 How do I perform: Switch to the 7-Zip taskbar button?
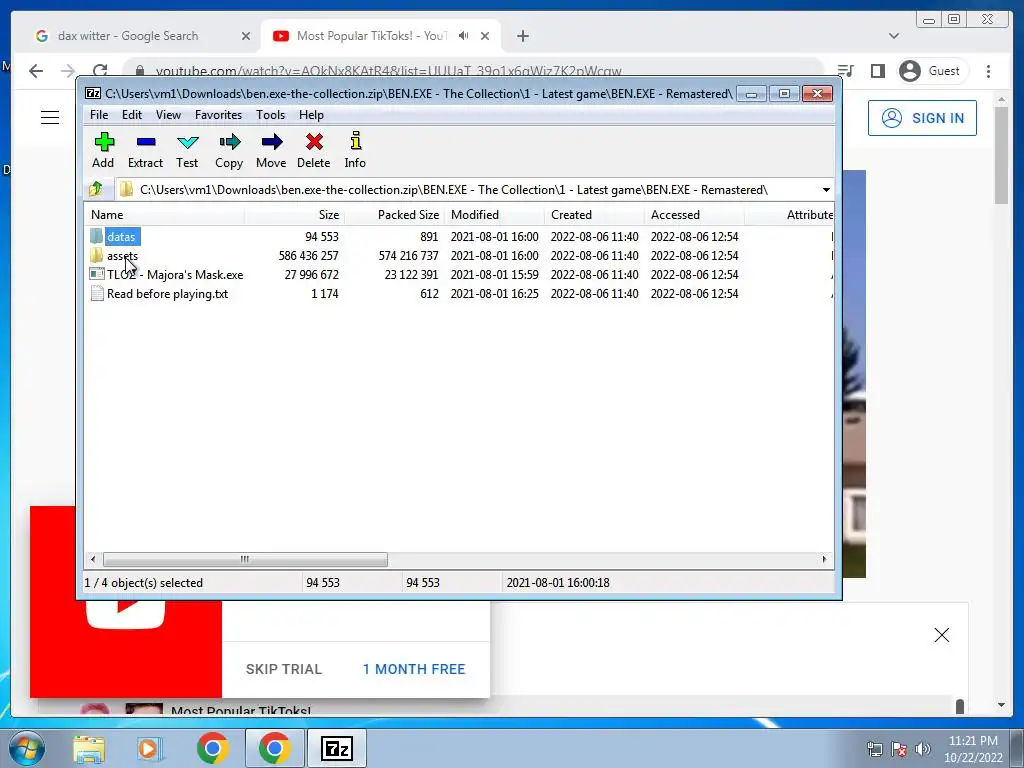click(337, 748)
